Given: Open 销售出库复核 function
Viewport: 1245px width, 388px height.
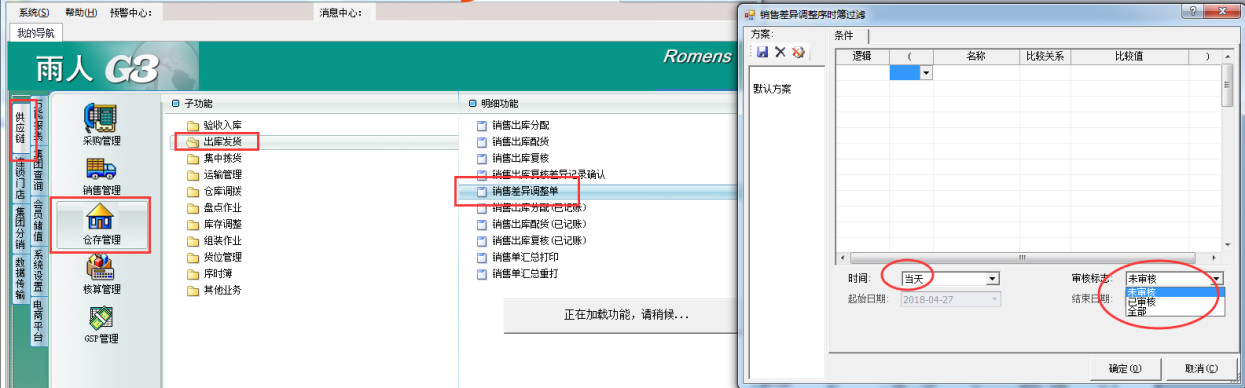Looking at the screenshot, I should pos(521,158).
